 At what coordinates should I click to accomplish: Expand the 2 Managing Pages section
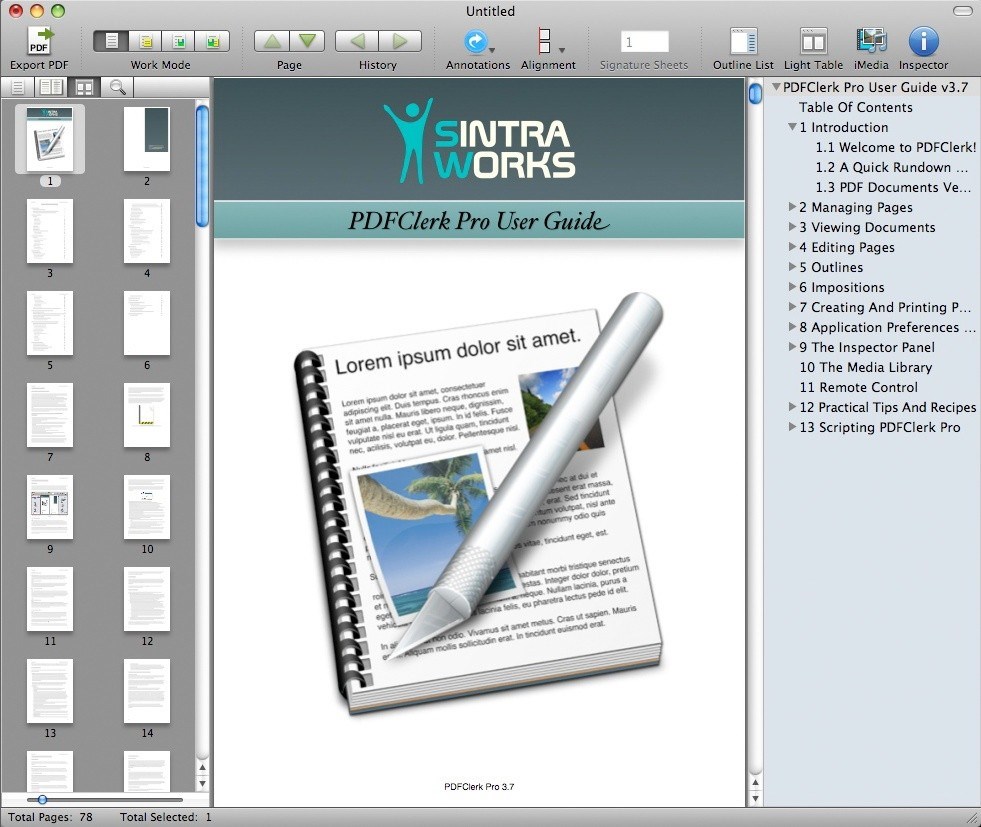click(792, 207)
